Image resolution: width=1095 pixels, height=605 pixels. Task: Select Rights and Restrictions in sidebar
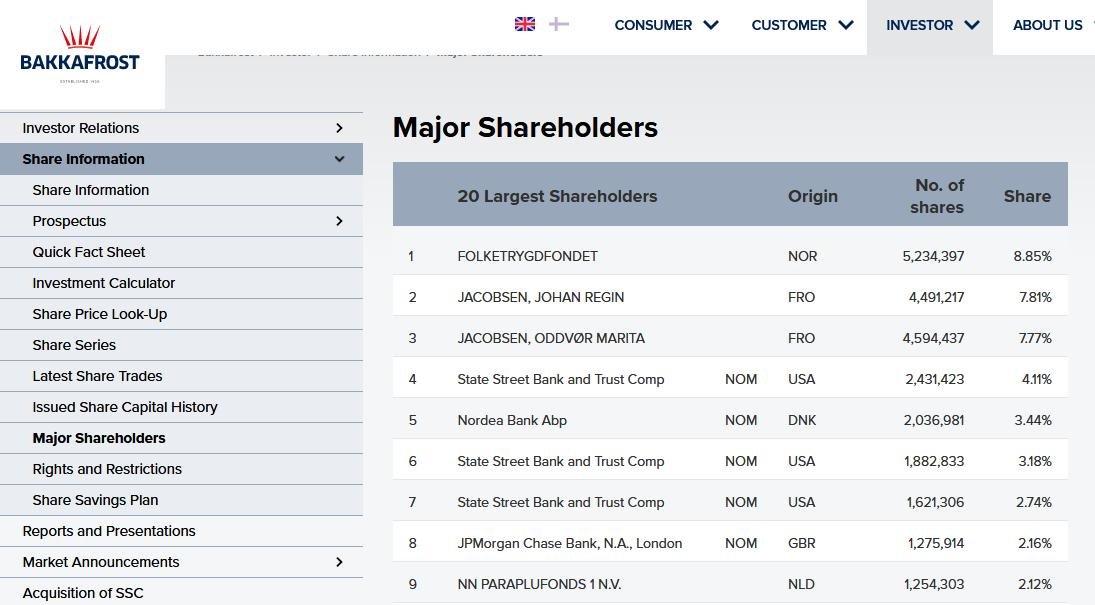click(107, 469)
